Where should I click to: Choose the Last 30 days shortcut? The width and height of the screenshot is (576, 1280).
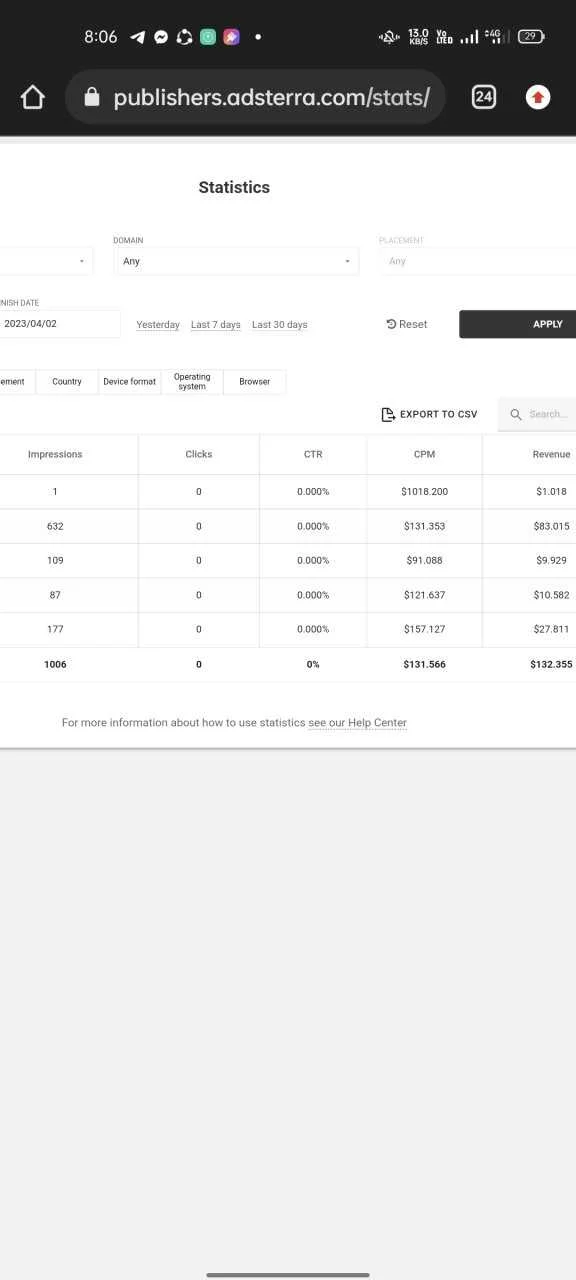[x=280, y=325]
